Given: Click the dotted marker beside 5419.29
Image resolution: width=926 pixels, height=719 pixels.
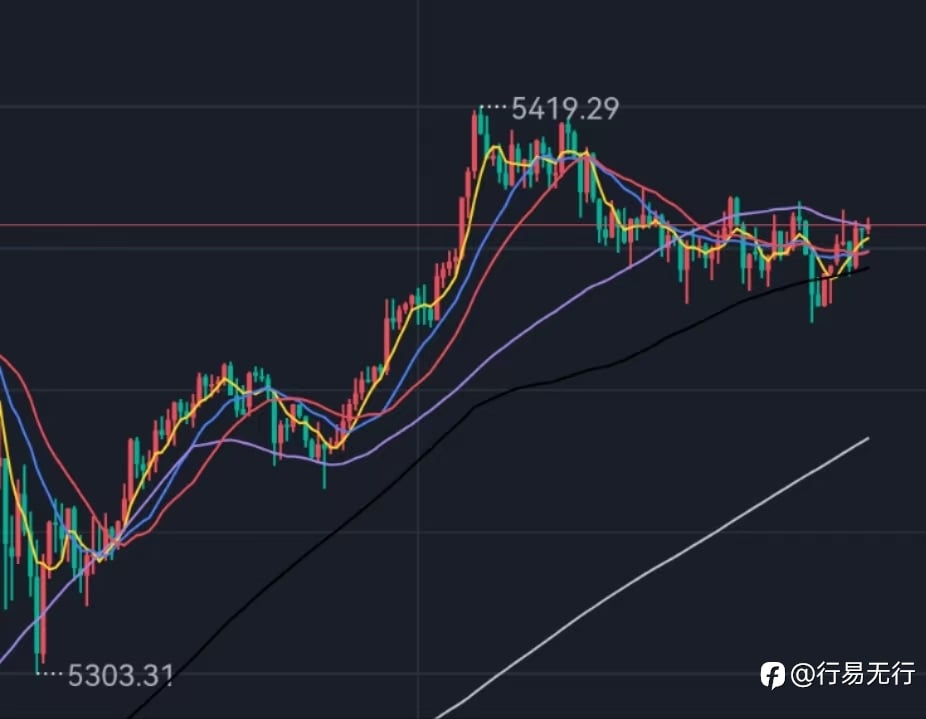Looking at the screenshot, I should (492, 106).
